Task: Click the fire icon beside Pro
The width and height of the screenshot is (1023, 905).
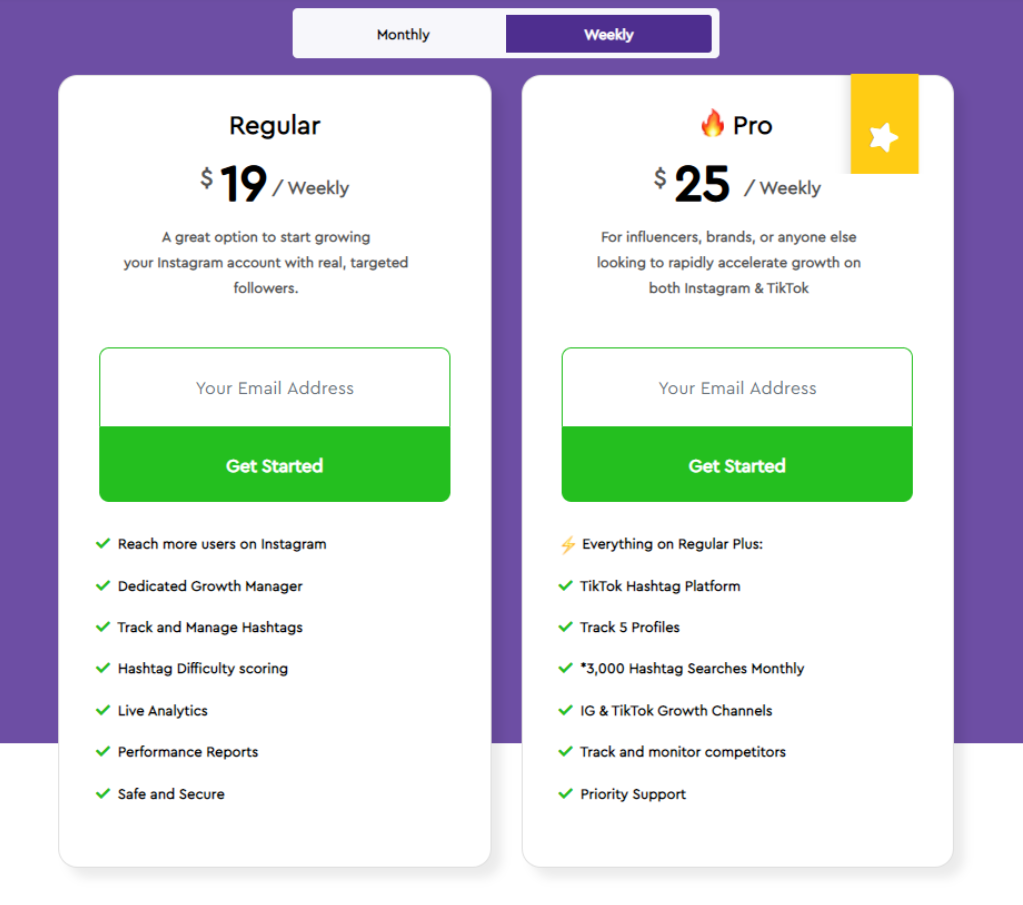Action: point(712,123)
